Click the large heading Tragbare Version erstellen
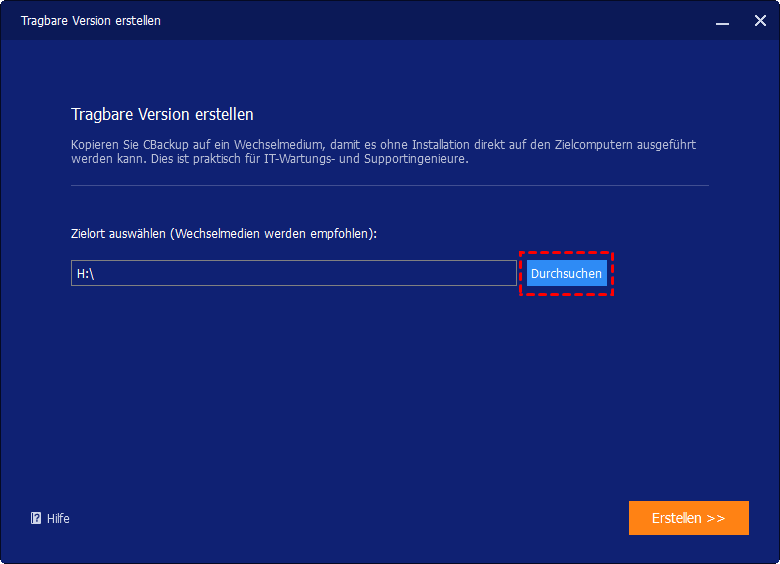 (x=162, y=114)
